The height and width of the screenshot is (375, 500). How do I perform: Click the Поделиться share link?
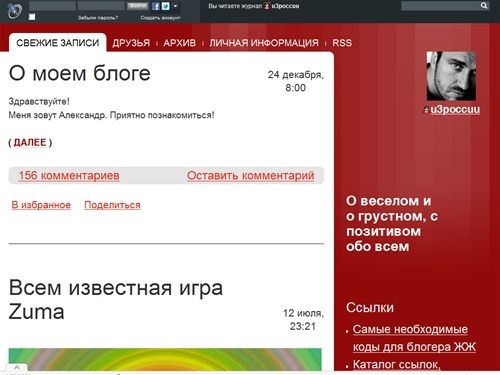pos(112,205)
